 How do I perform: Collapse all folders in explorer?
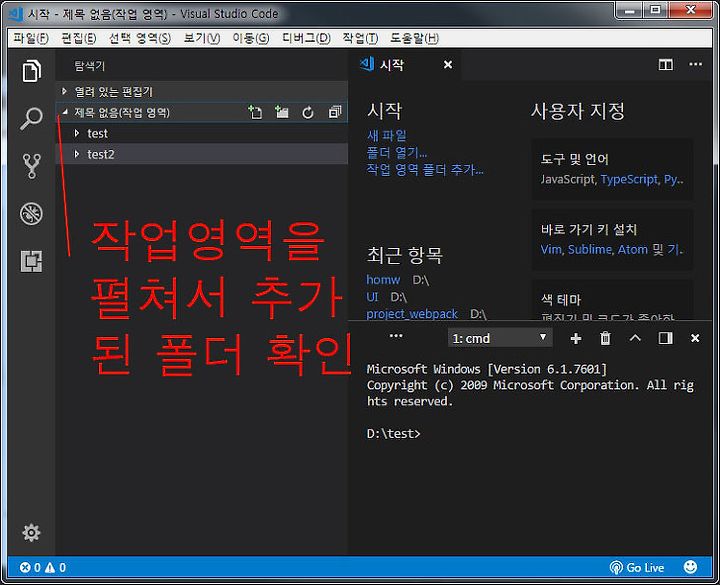(x=335, y=112)
